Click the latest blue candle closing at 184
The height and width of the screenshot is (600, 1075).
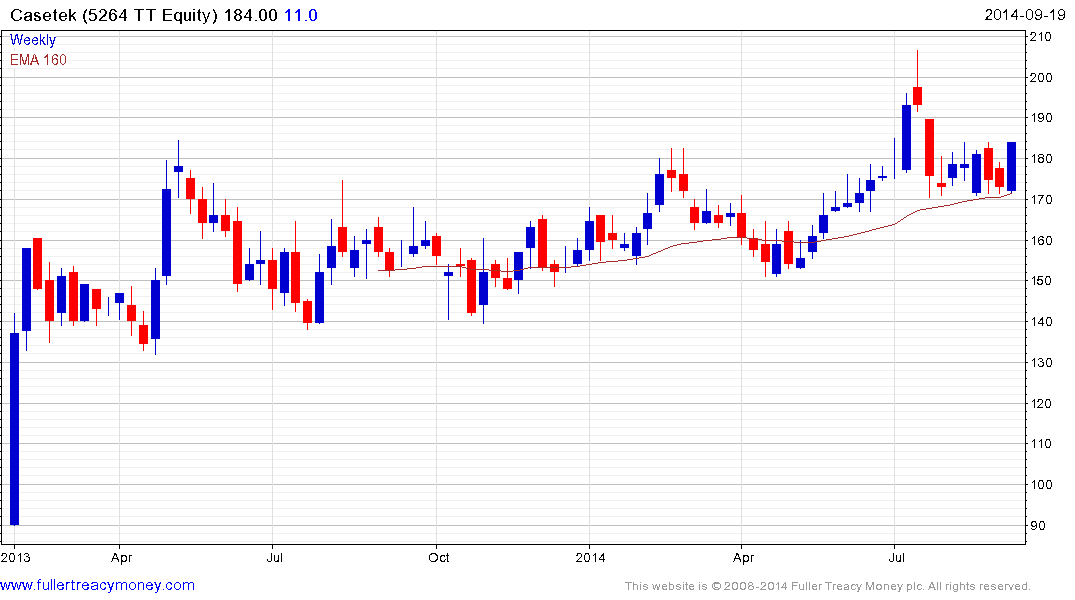1011,167
